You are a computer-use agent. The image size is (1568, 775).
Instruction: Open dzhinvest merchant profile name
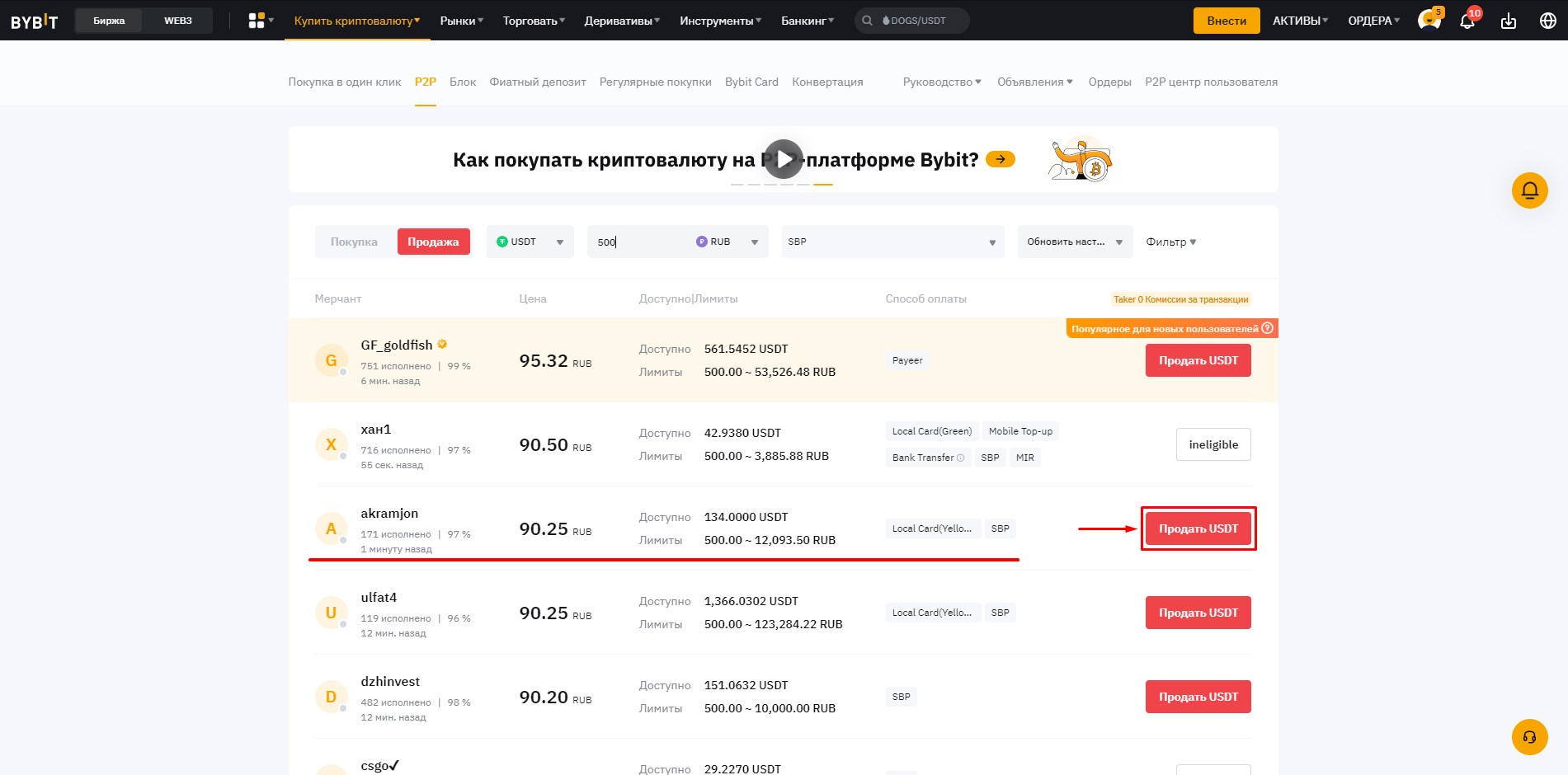click(390, 682)
